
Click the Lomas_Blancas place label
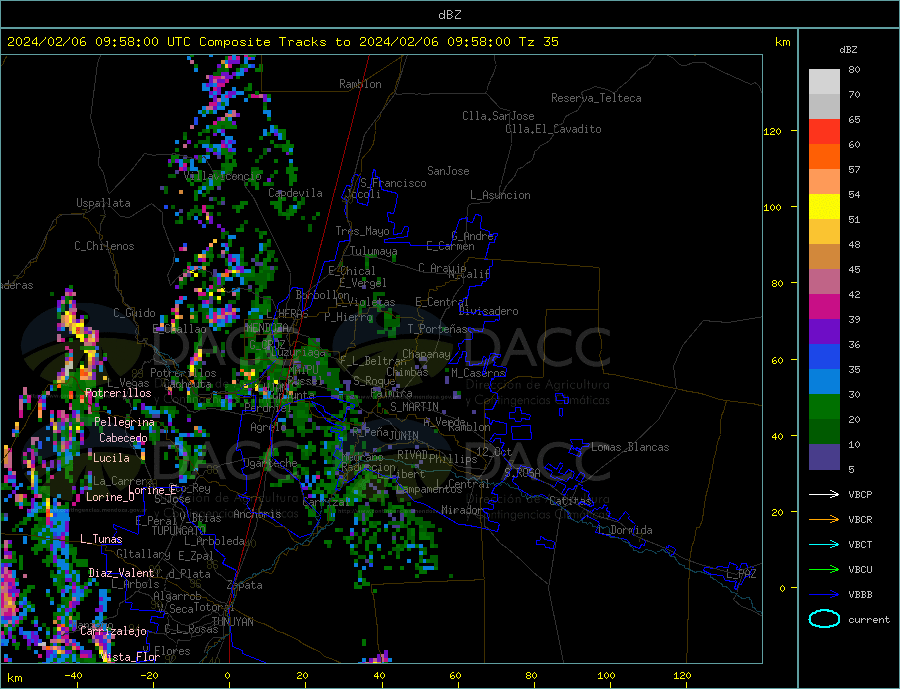click(x=630, y=447)
